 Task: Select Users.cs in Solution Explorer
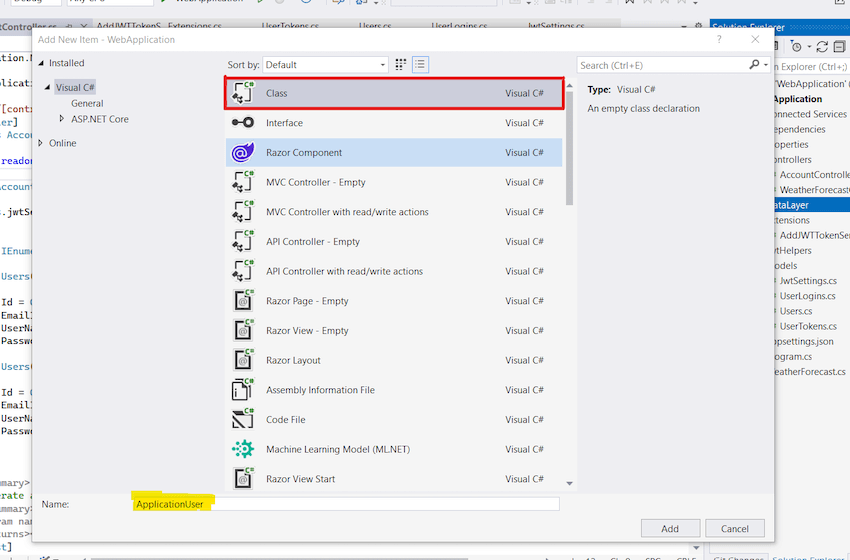796,311
